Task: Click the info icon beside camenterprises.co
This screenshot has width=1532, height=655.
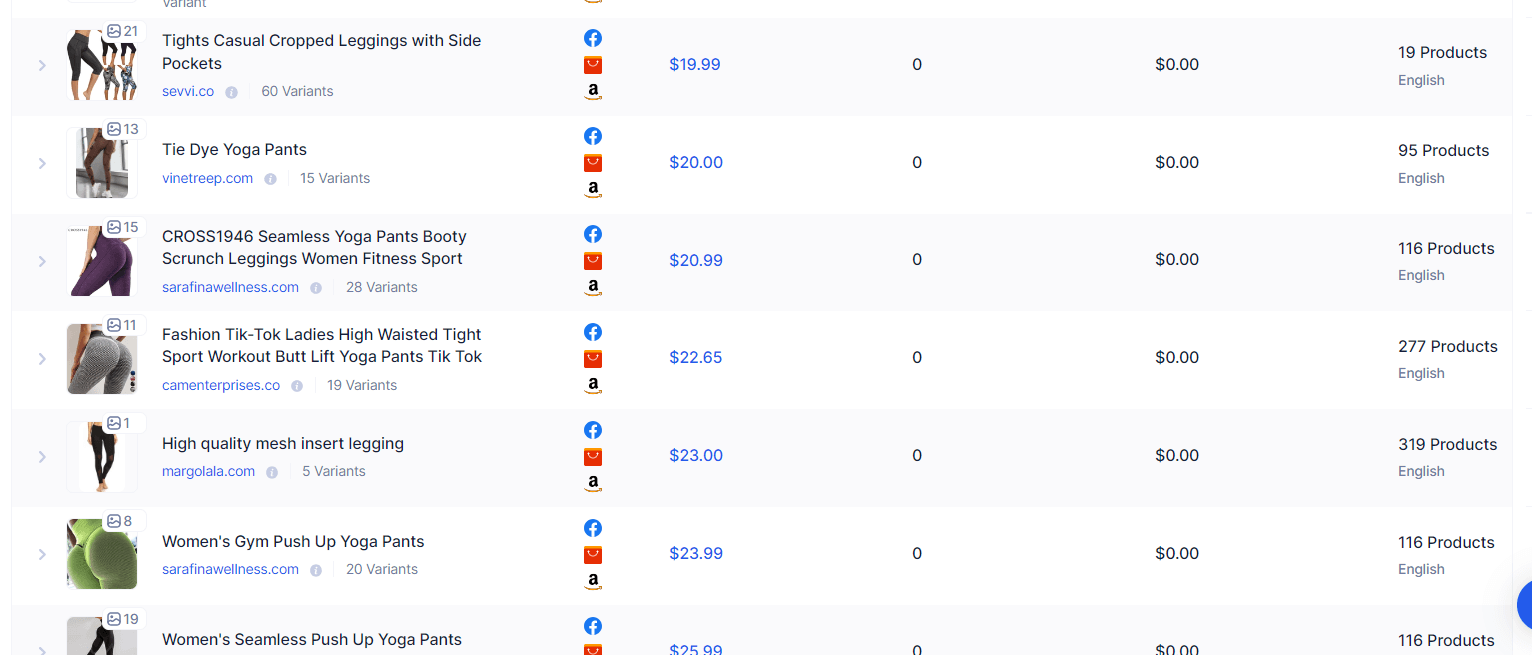Action: pyautogui.click(x=296, y=385)
